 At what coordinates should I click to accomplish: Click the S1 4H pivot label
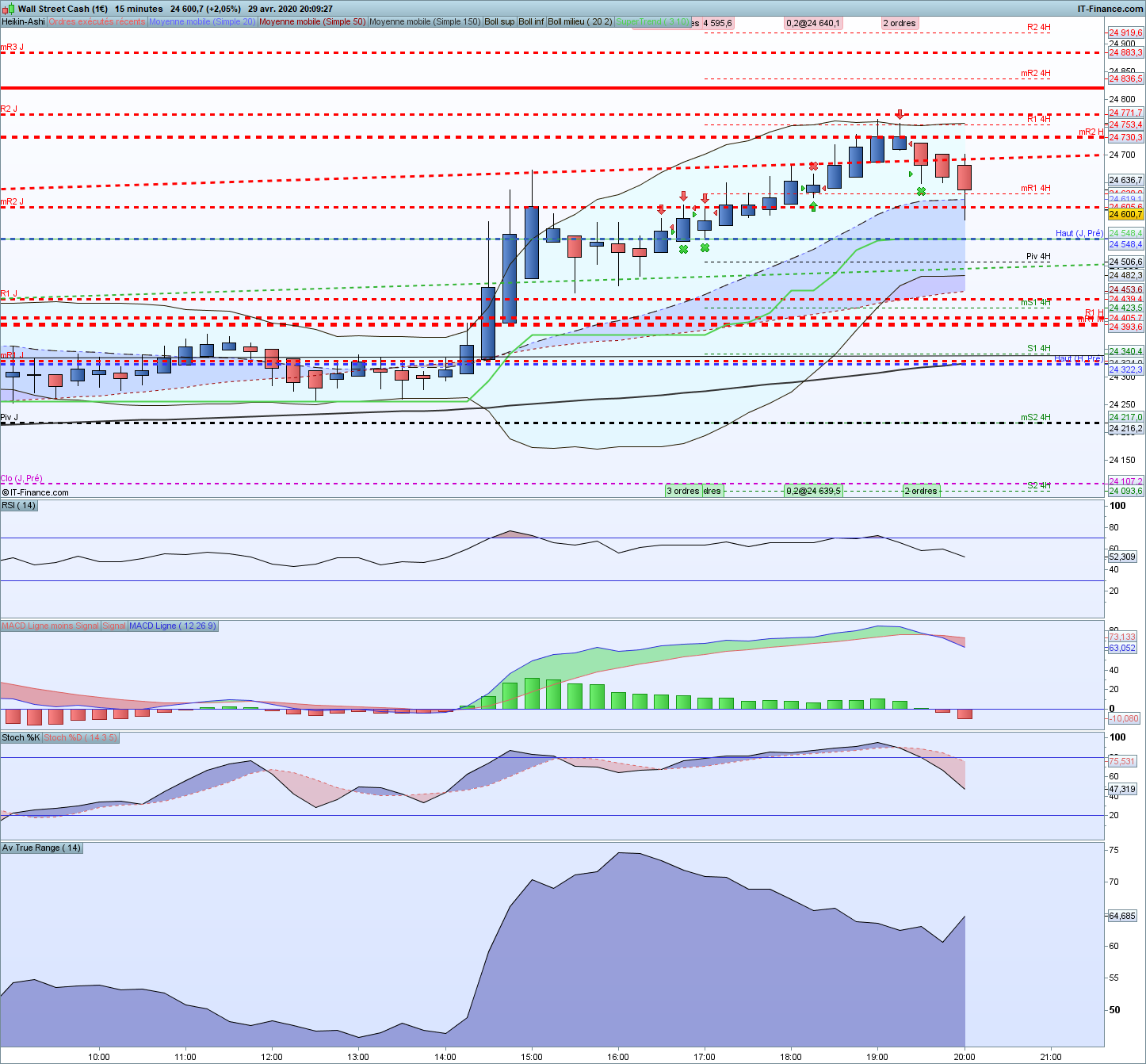1039,349
